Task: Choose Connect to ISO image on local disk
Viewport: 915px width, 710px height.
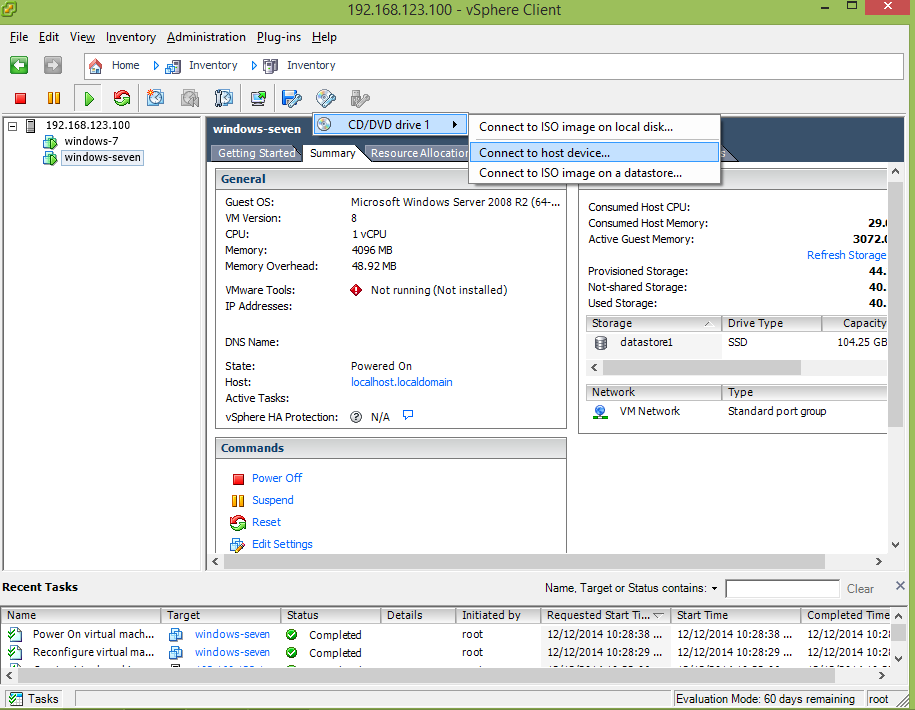Action: pos(594,127)
